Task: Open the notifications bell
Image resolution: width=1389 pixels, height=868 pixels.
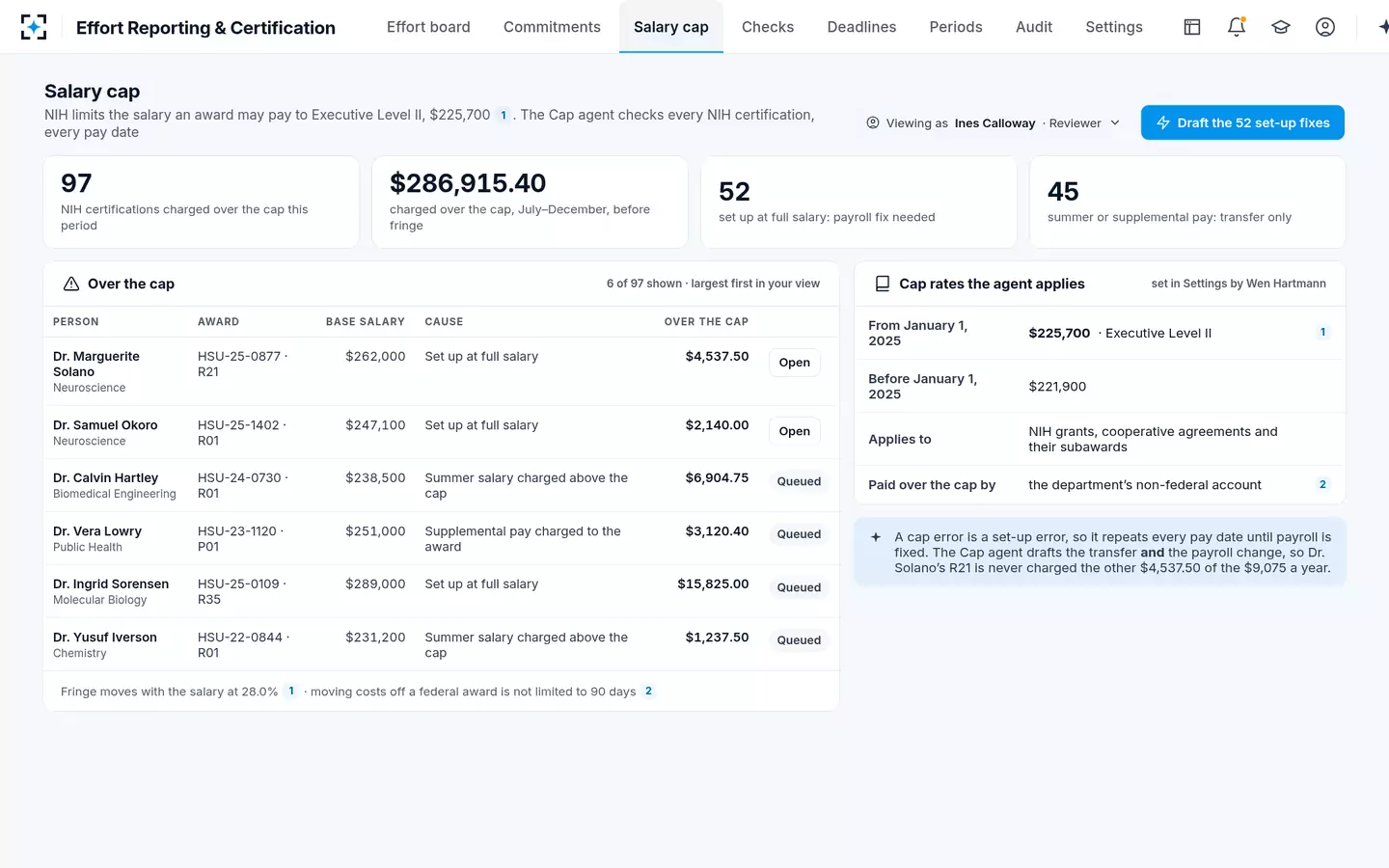Action: click(1237, 27)
